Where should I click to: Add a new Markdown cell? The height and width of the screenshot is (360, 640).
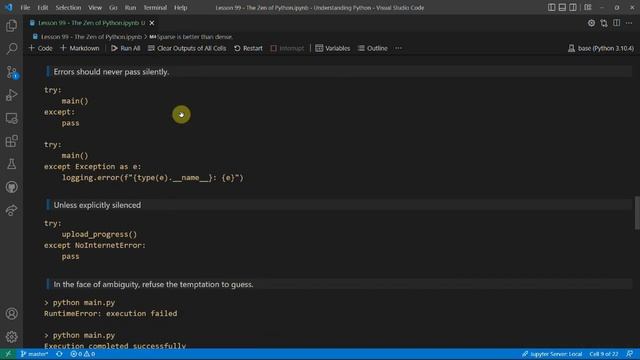click(80, 48)
